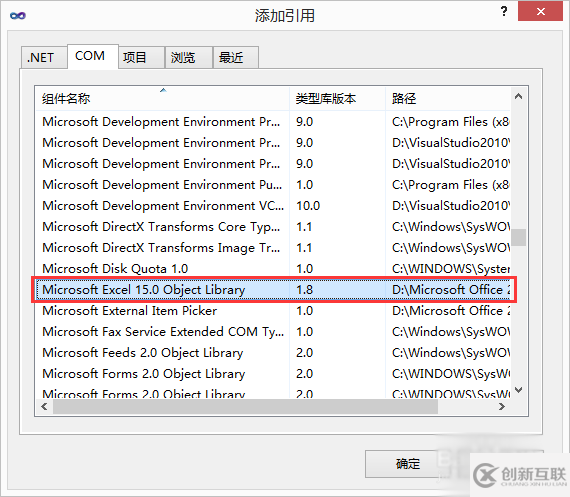Click C:\WINDOWS\Syster path of Disk Quota row
Viewport: 570px width, 497px height.
pyautogui.click(x=451, y=269)
